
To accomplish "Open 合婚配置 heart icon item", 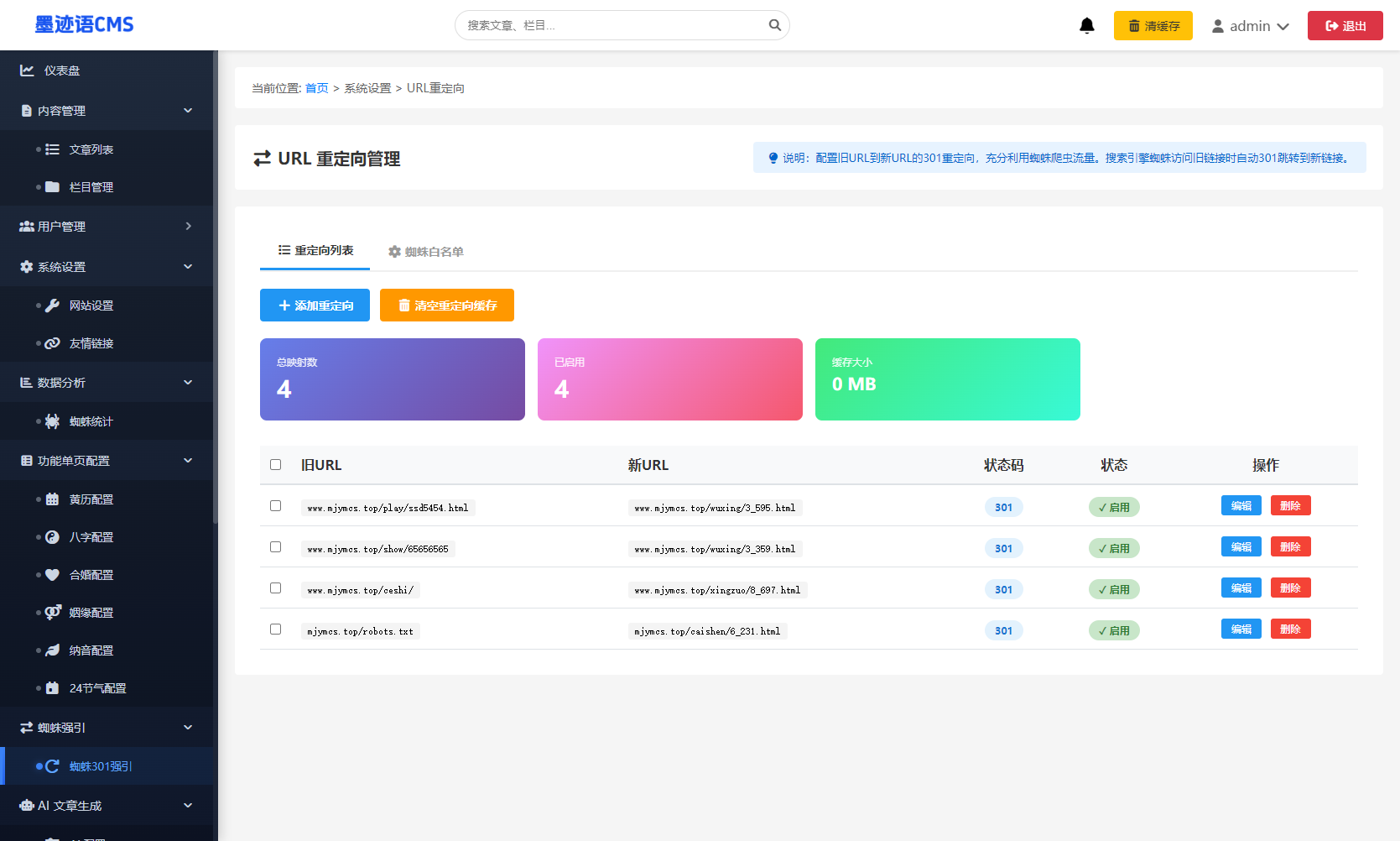I will 52,575.
